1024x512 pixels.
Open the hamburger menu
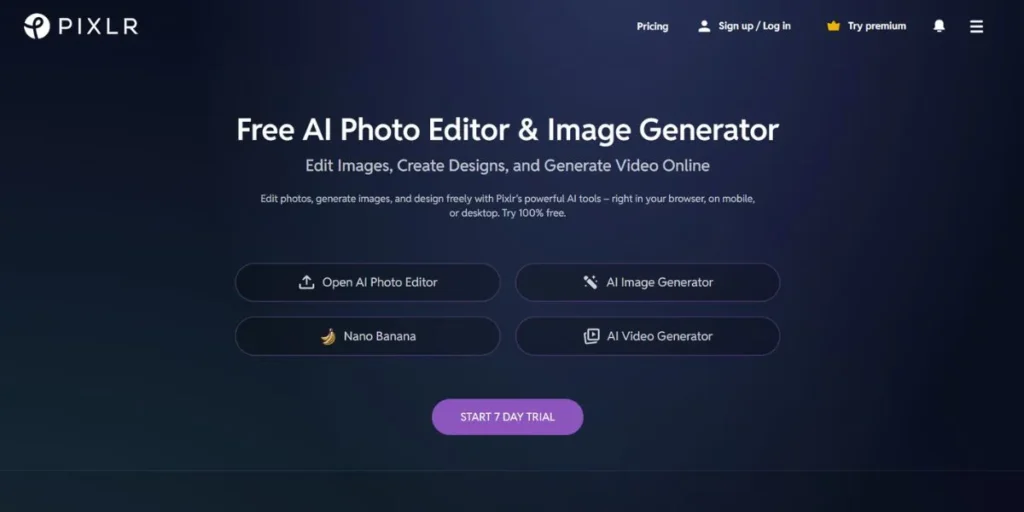976,26
